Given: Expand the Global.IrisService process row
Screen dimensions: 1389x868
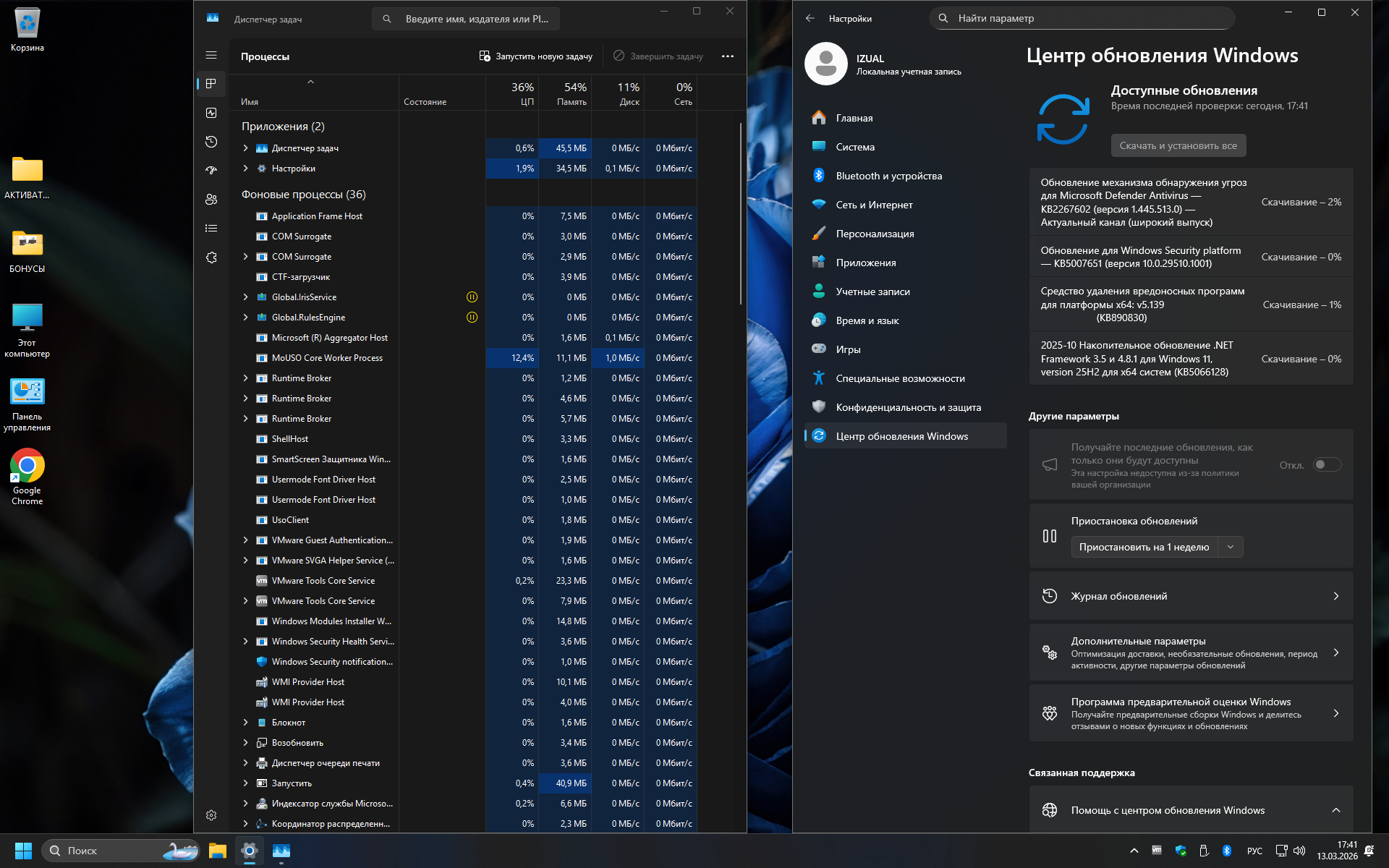Looking at the screenshot, I should click(245, 297).
